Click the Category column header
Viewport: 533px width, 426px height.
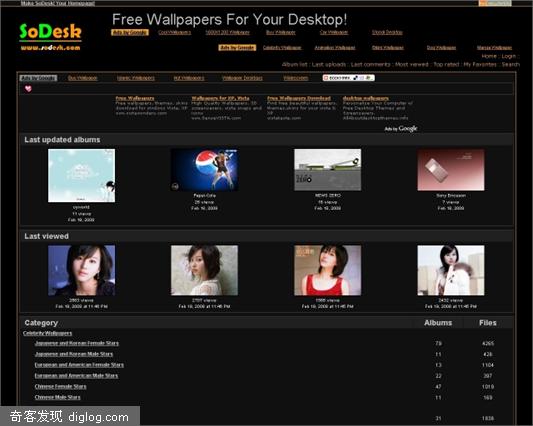coord(41,323)
